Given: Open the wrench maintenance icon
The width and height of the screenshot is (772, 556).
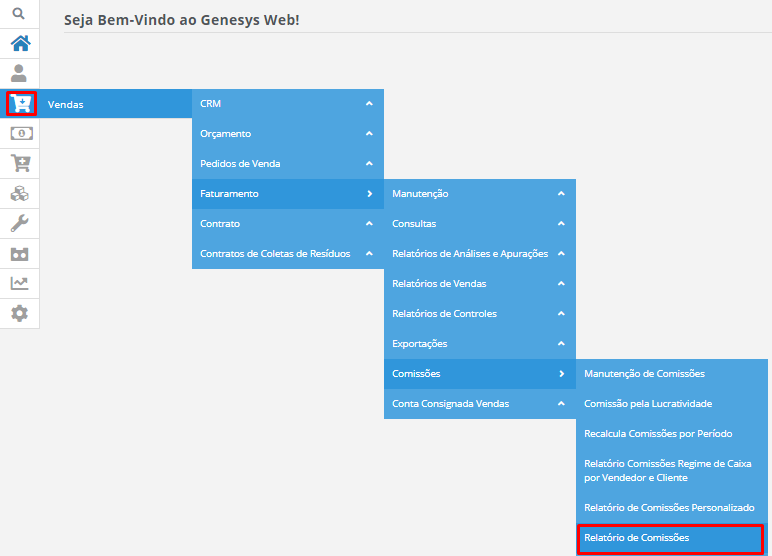Looking at the screenshot, I should 20,224.
